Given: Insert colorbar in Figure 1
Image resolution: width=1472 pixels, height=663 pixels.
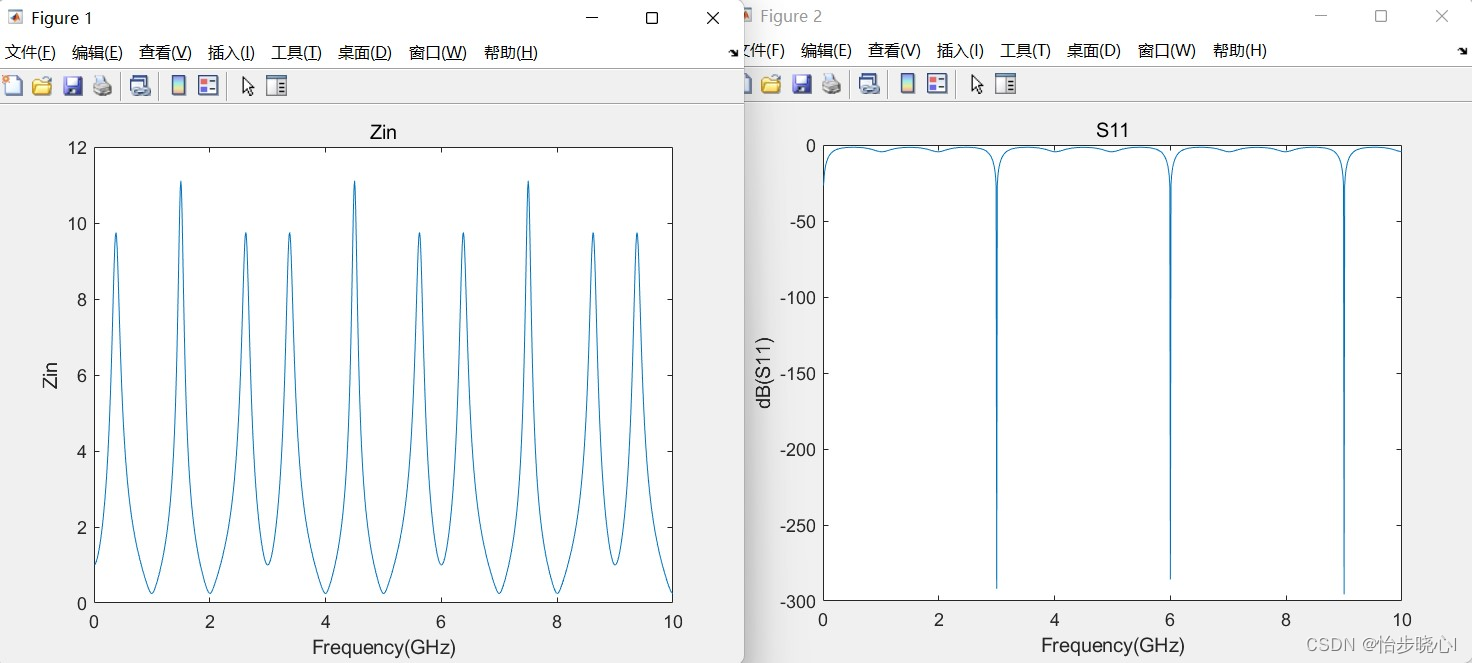Looking at the screenshot, I should (178, 86).
